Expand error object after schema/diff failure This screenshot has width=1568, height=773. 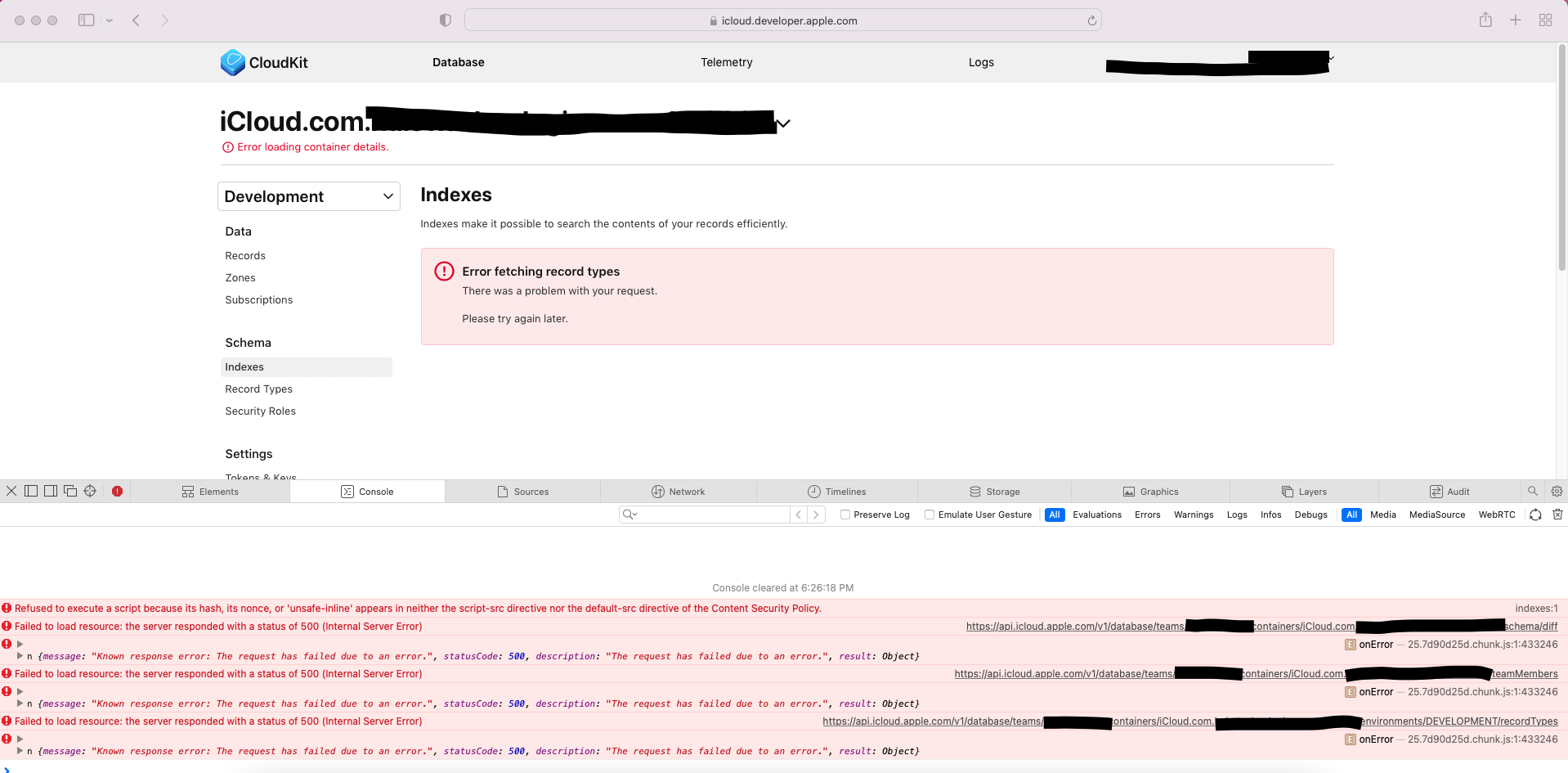point(20,656)
